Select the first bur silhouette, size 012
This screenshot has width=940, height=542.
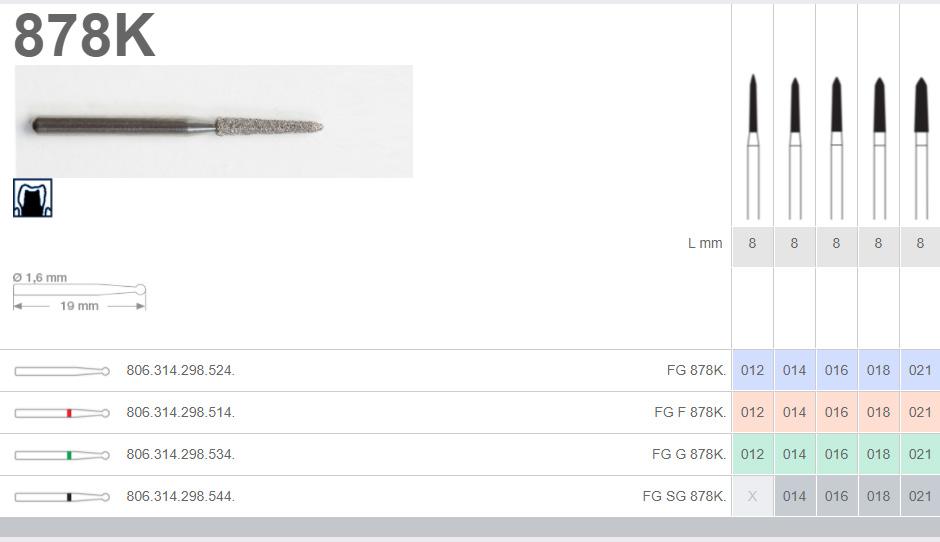(x=753, y=147)
